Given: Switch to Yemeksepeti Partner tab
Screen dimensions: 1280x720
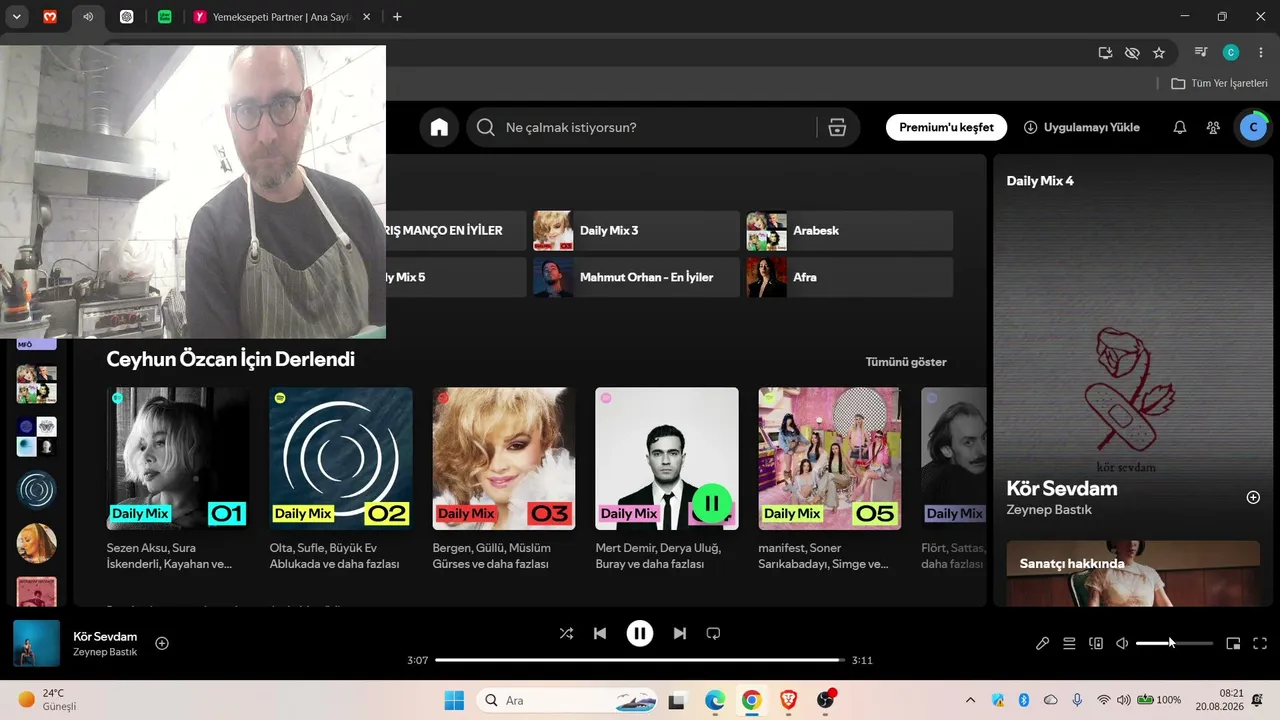Looking at the screenshot, I should point(283,17).
